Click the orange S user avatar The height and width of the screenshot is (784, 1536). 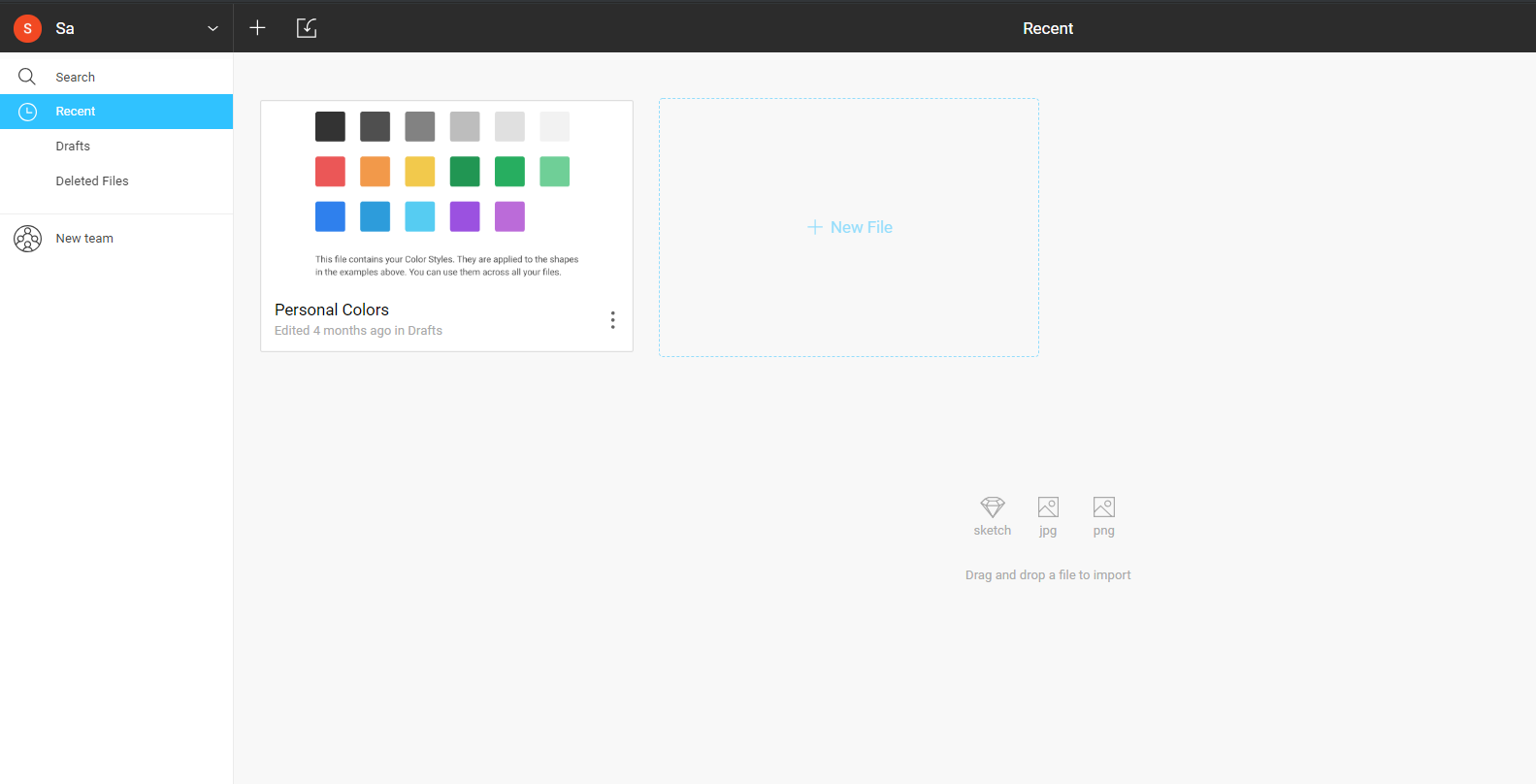27,28
